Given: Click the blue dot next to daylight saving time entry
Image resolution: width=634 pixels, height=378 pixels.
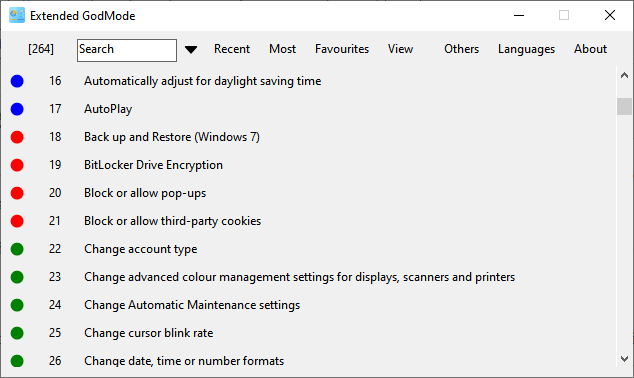Looking at the screenshot, I should (17, 81).
